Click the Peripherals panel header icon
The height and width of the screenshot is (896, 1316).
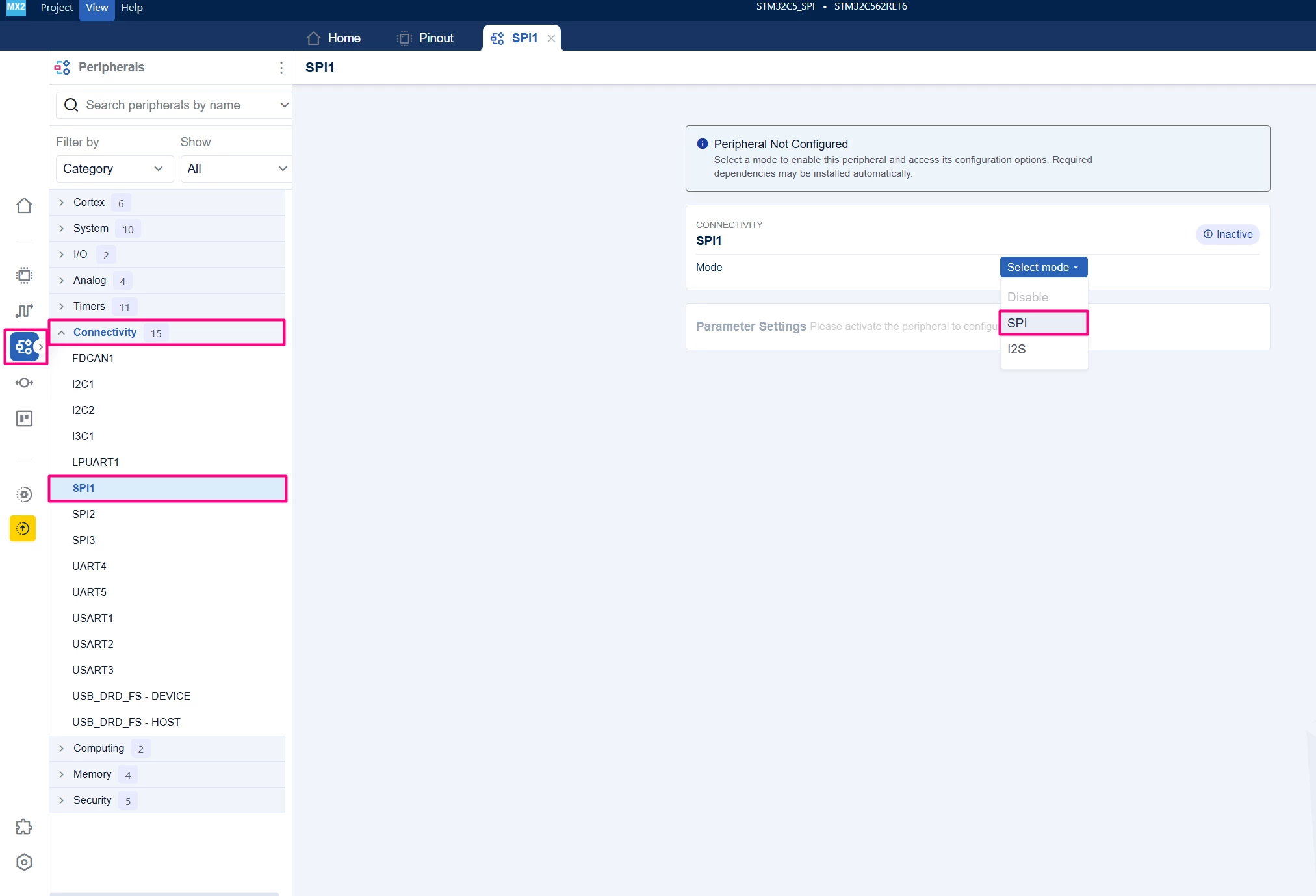click(62, 68)
